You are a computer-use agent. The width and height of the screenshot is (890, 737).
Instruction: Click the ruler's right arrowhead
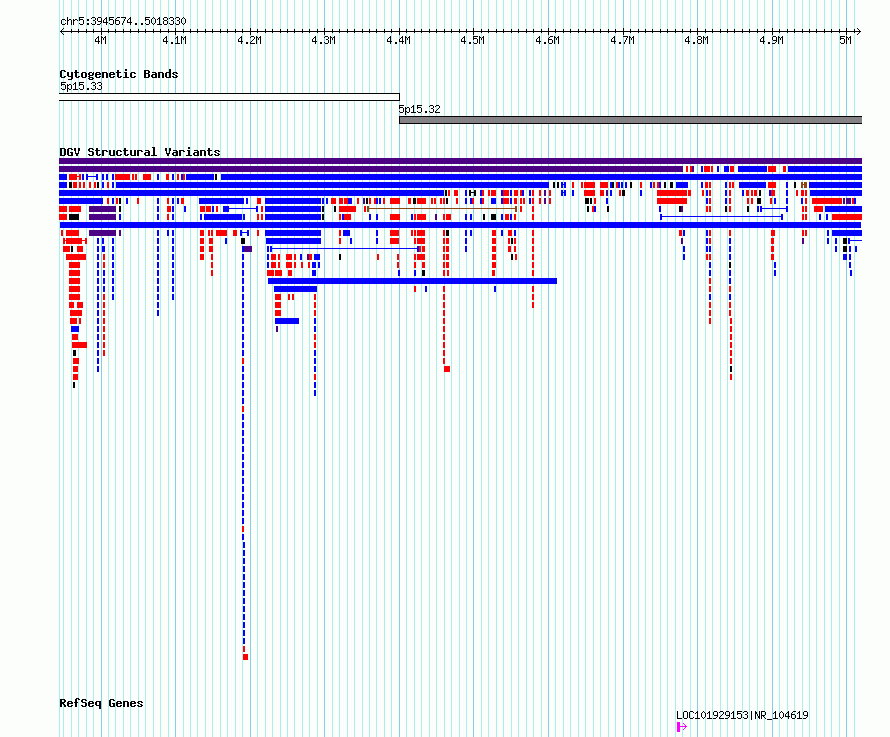point(859,32)
